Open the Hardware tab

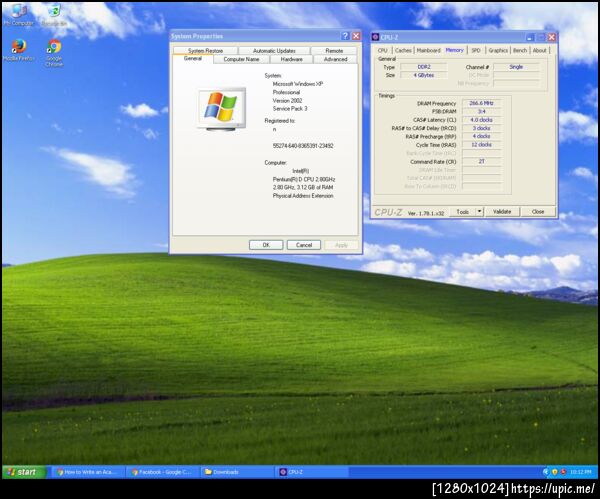tap(292, 59)
